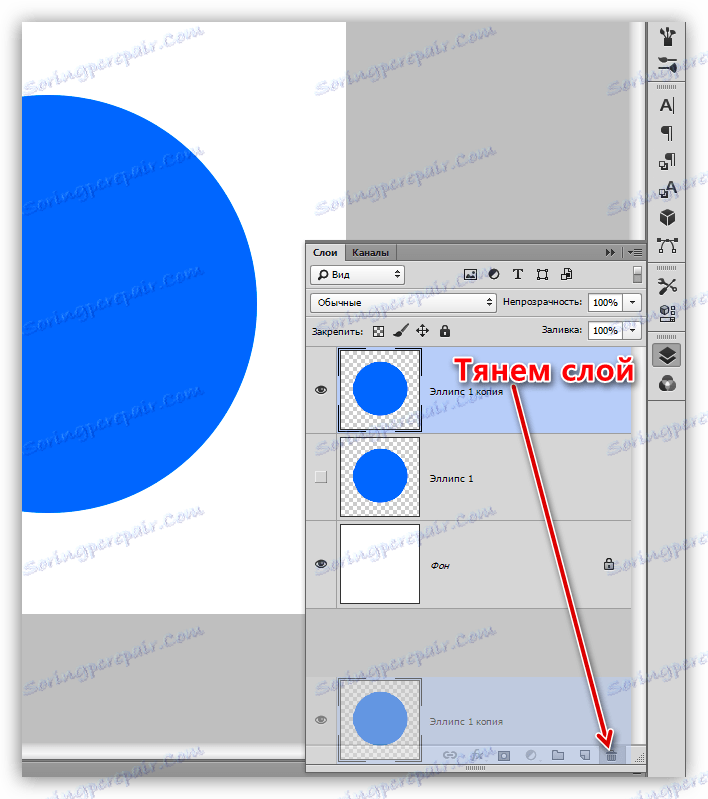The height and width of the screenshot is (799, 708).
Task: Create new adjustment layer icon
Action: click(x=531, y=755)
